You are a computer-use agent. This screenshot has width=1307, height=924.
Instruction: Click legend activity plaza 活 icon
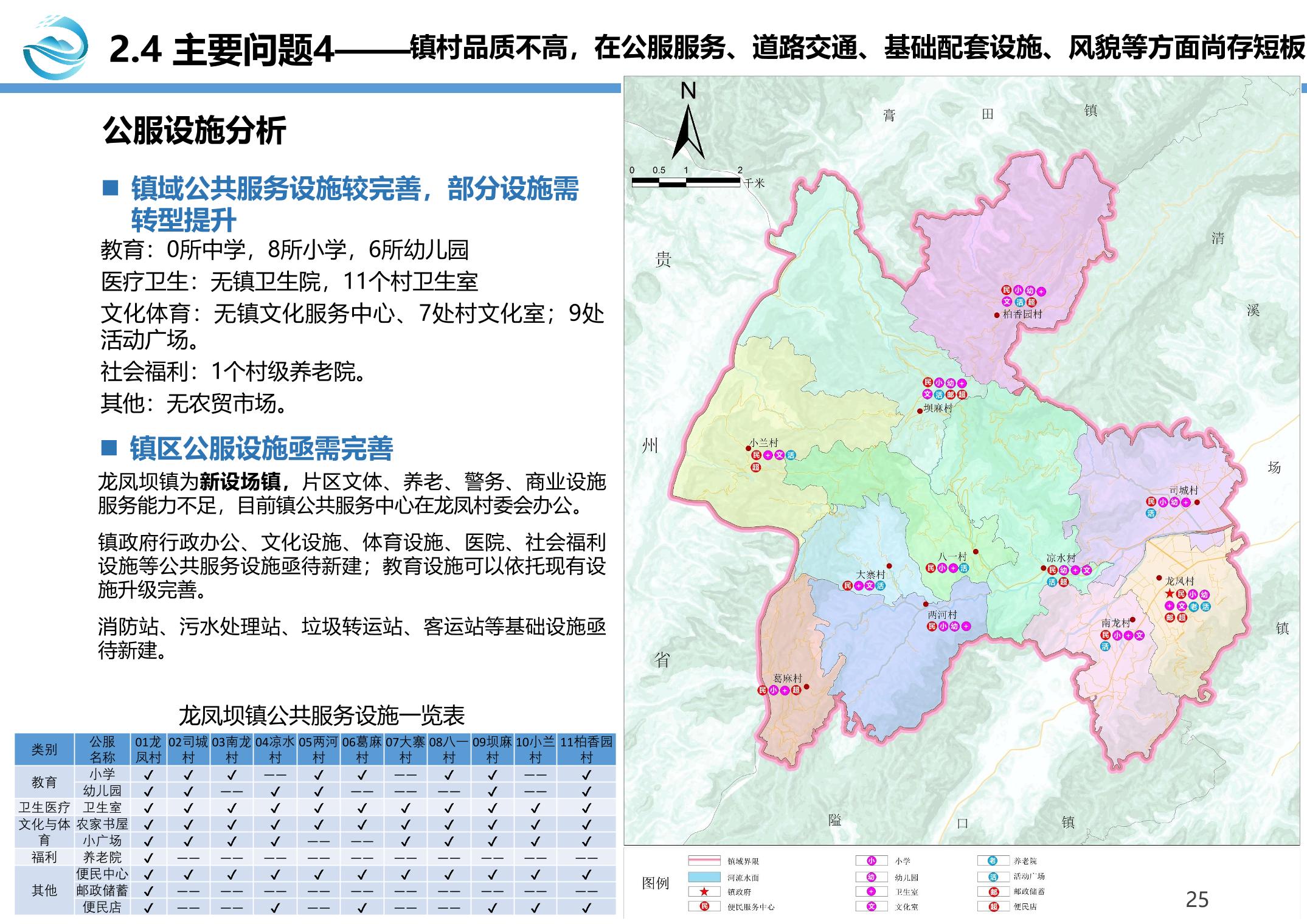(x=993, y=877)
